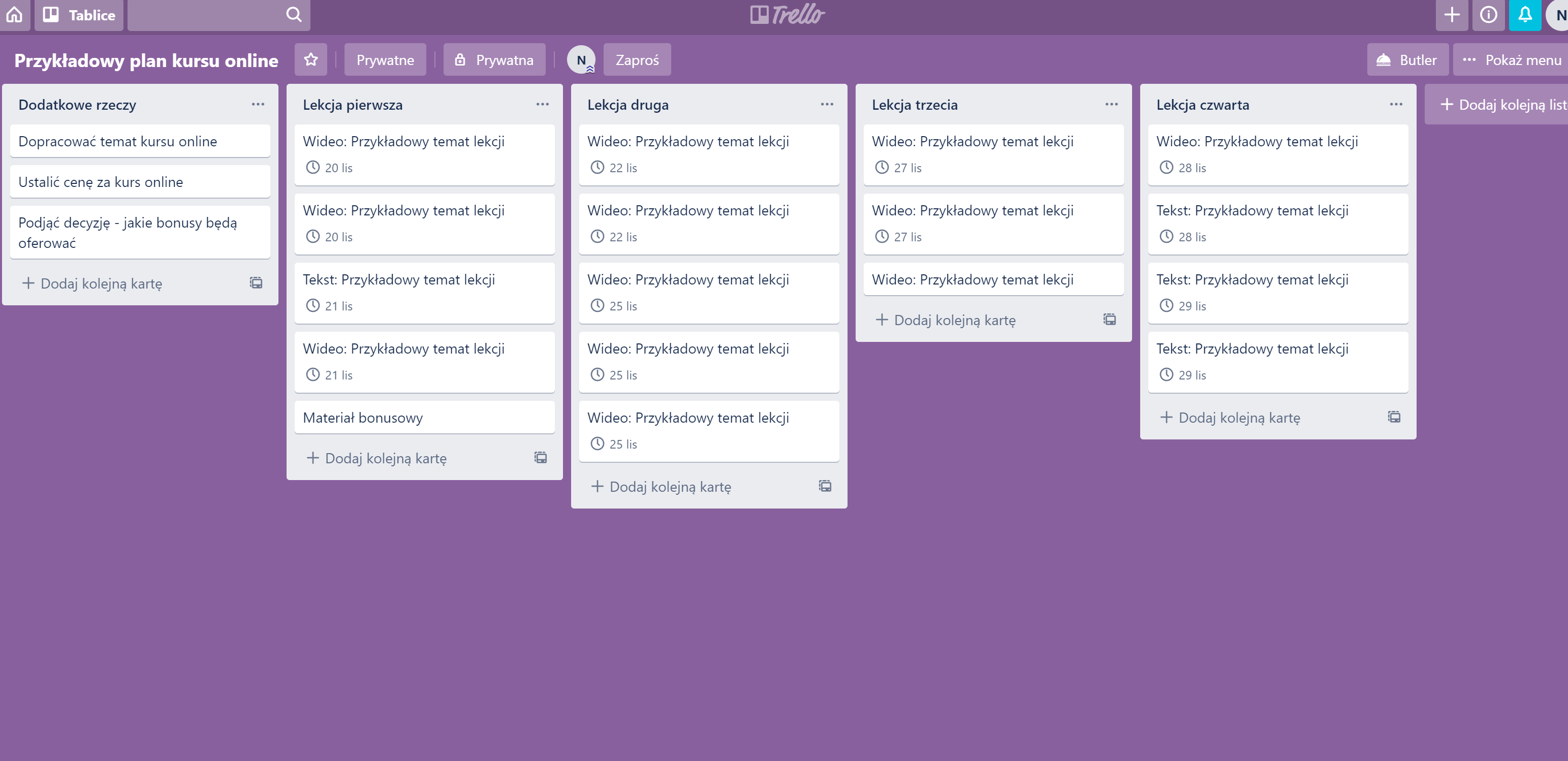Open the notifications bell
This screenshot has width=1568, height=761.
click(x=1524, y=14)
